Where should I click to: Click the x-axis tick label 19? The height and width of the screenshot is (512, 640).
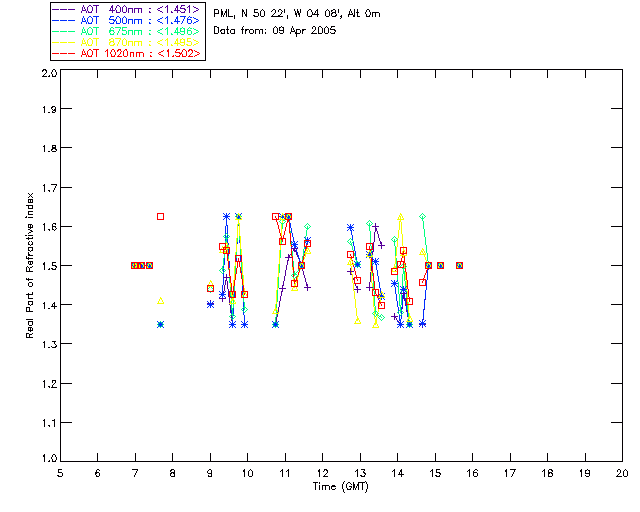[x=585, y=473]
